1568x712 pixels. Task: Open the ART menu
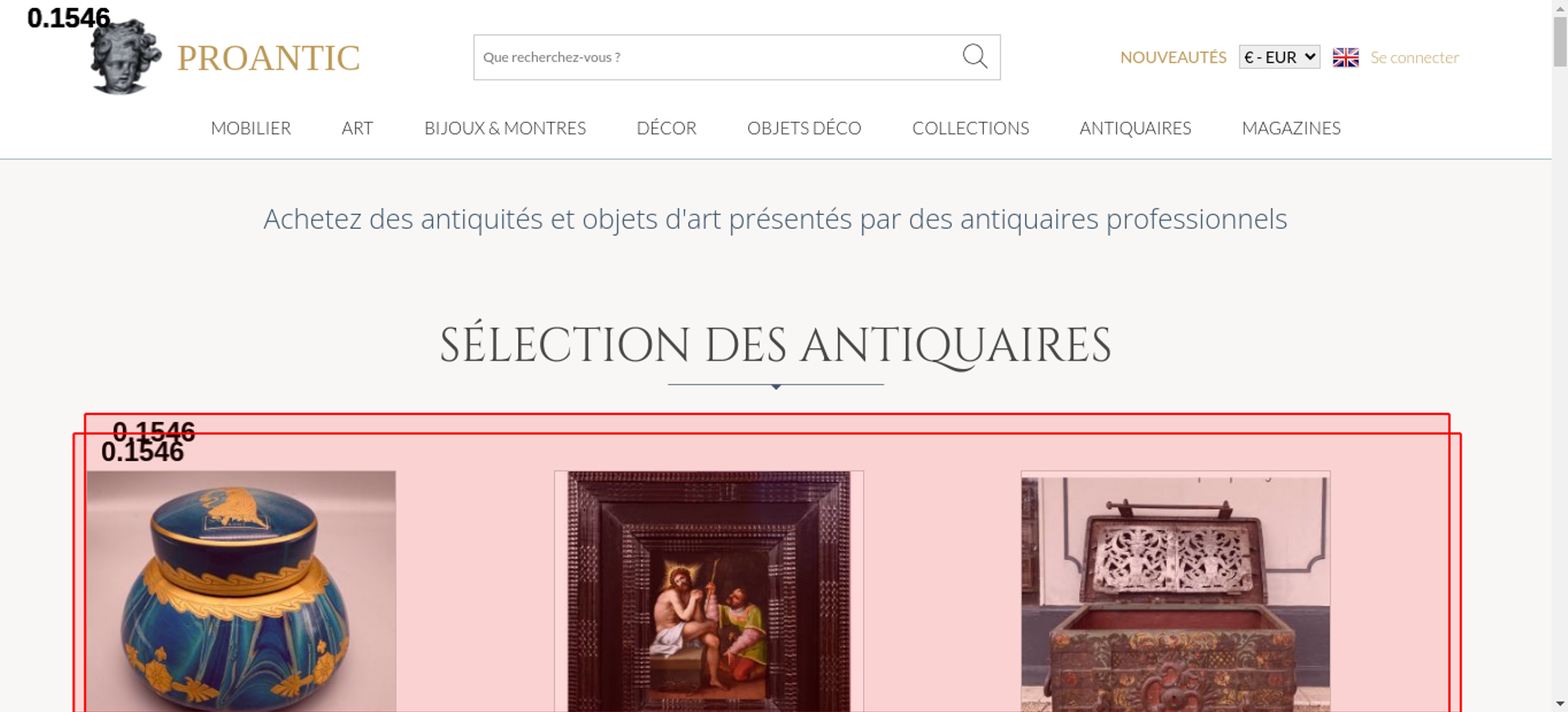tap(358, 128)
